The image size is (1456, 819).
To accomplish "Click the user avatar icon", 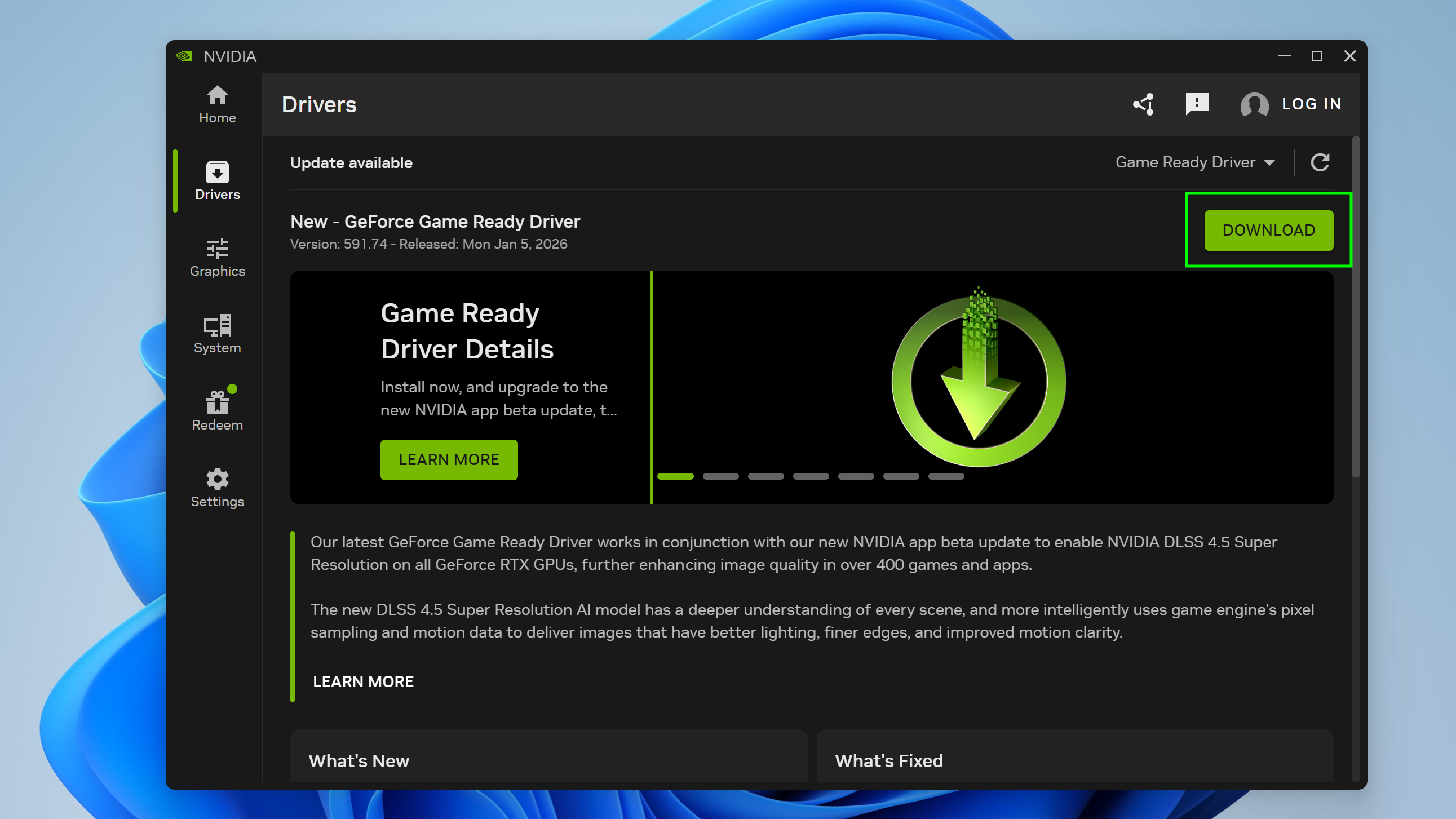I will tap(1254, 105).
